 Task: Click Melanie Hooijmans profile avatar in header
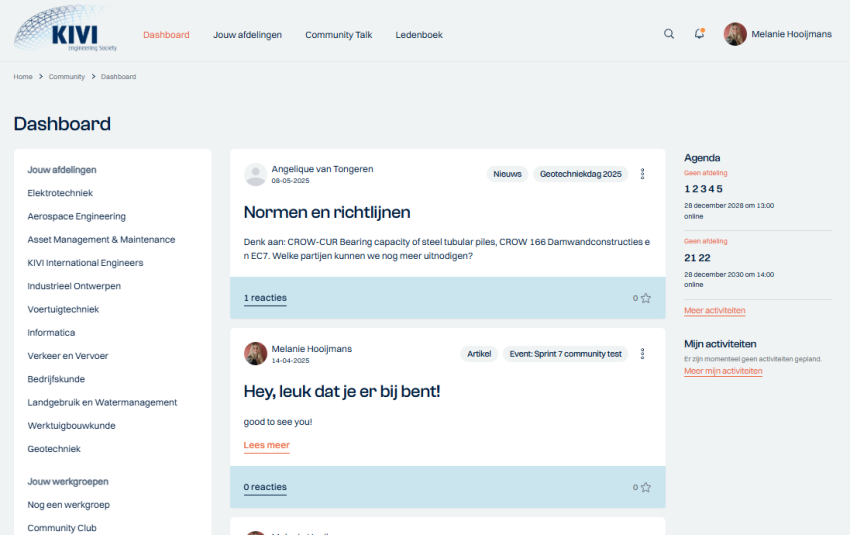click(735, 34)
